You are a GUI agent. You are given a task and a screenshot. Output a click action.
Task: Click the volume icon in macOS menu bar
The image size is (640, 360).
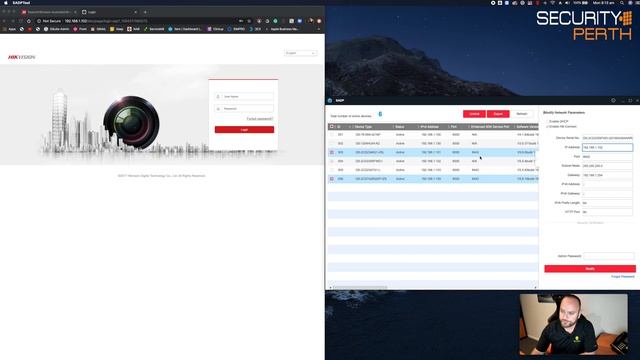coord(567,3)
